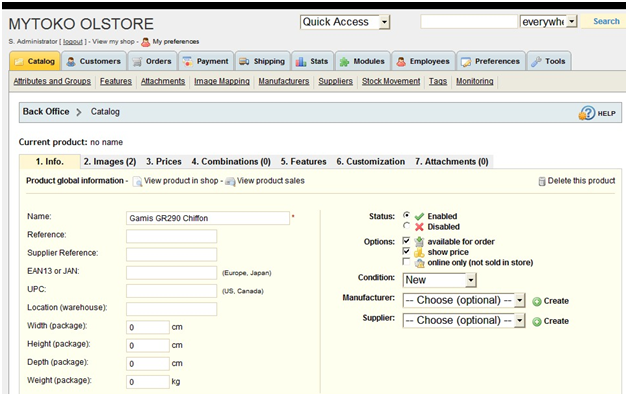This screenshot has width=628, height=396.
Task: Switch to the 6. Customization tab
Action: [370, 162]
